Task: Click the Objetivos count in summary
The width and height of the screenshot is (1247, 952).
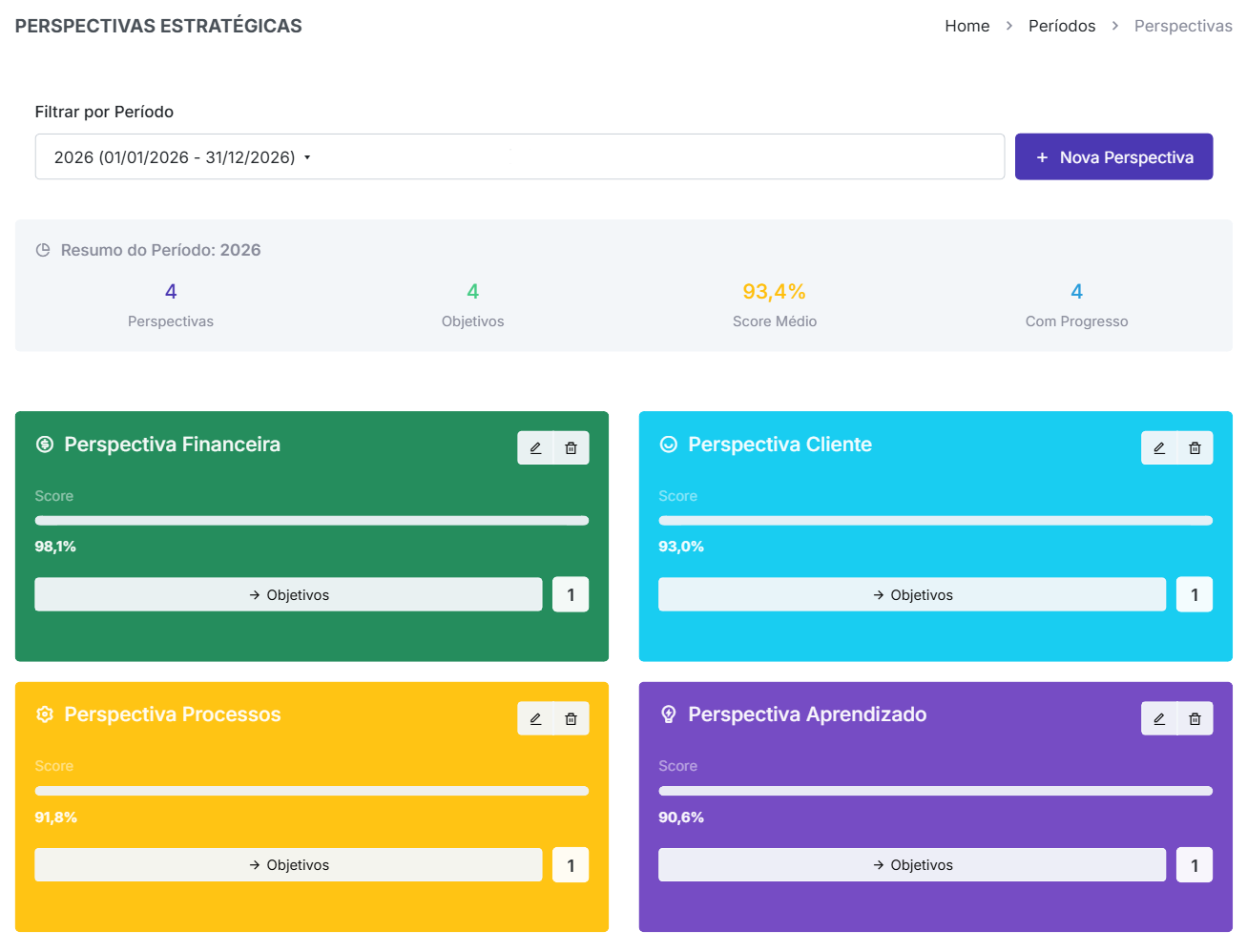Action: [x=472, y=292]
